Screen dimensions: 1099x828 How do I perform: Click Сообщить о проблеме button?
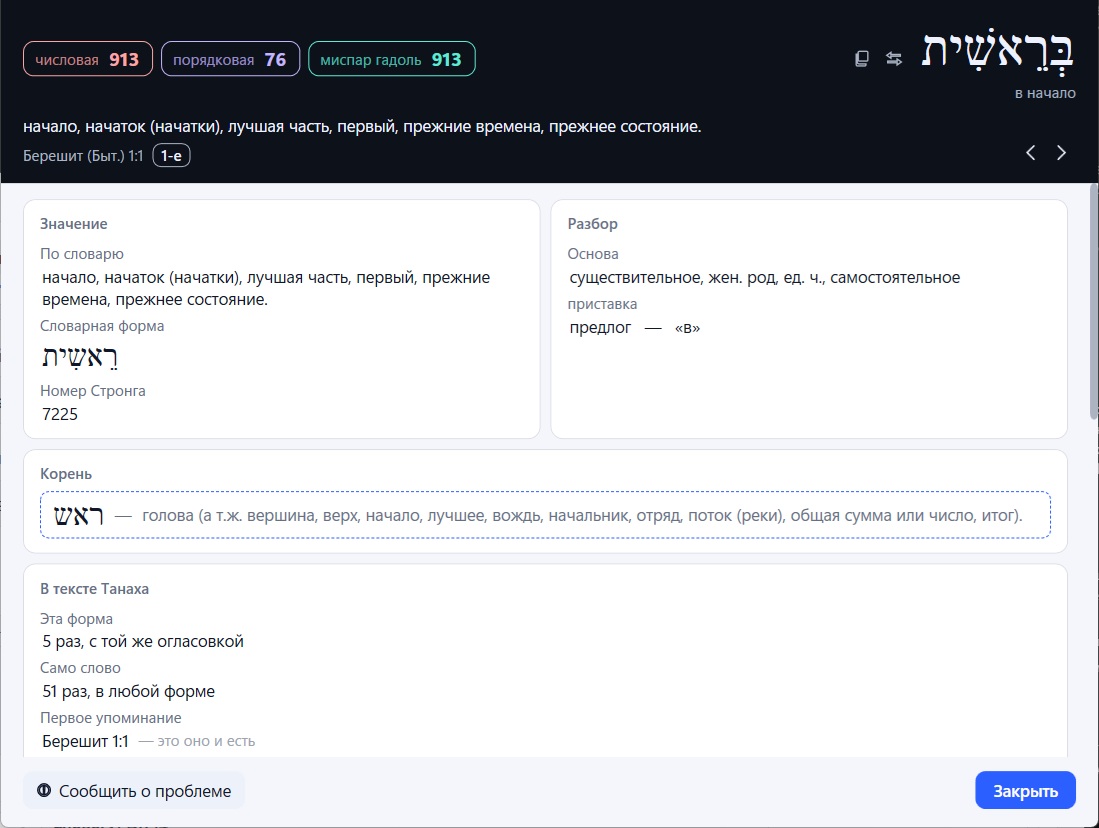134,791
